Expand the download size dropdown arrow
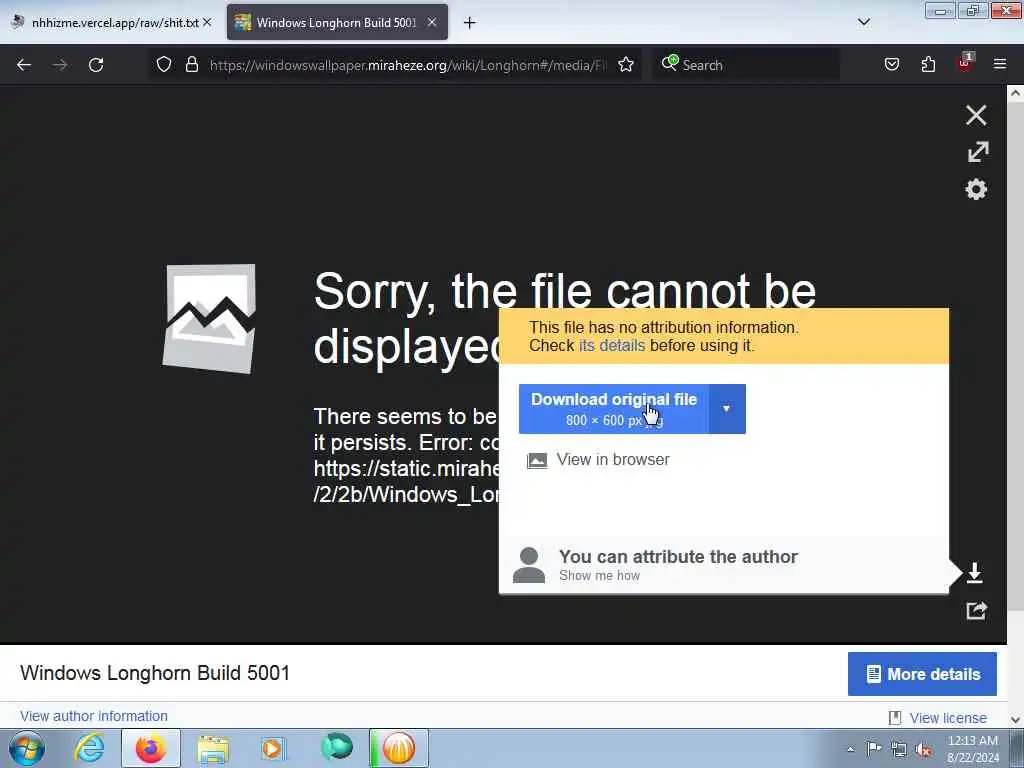This screenshot has height=768, width=1024. pos(727,409)
